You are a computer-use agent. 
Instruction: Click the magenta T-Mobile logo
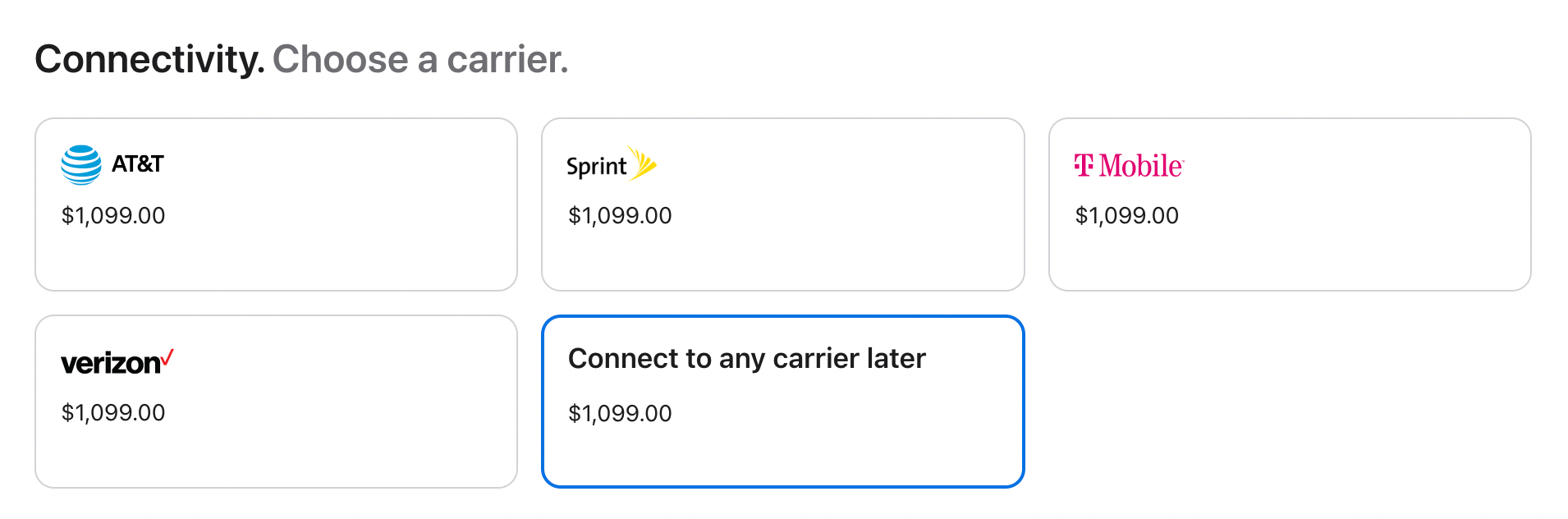[x=1128, y=165]
